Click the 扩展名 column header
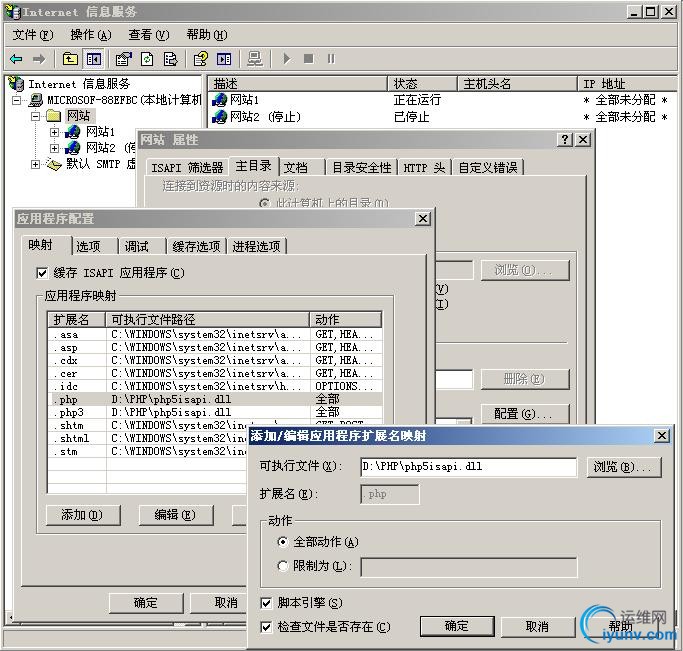 (77, 320)
